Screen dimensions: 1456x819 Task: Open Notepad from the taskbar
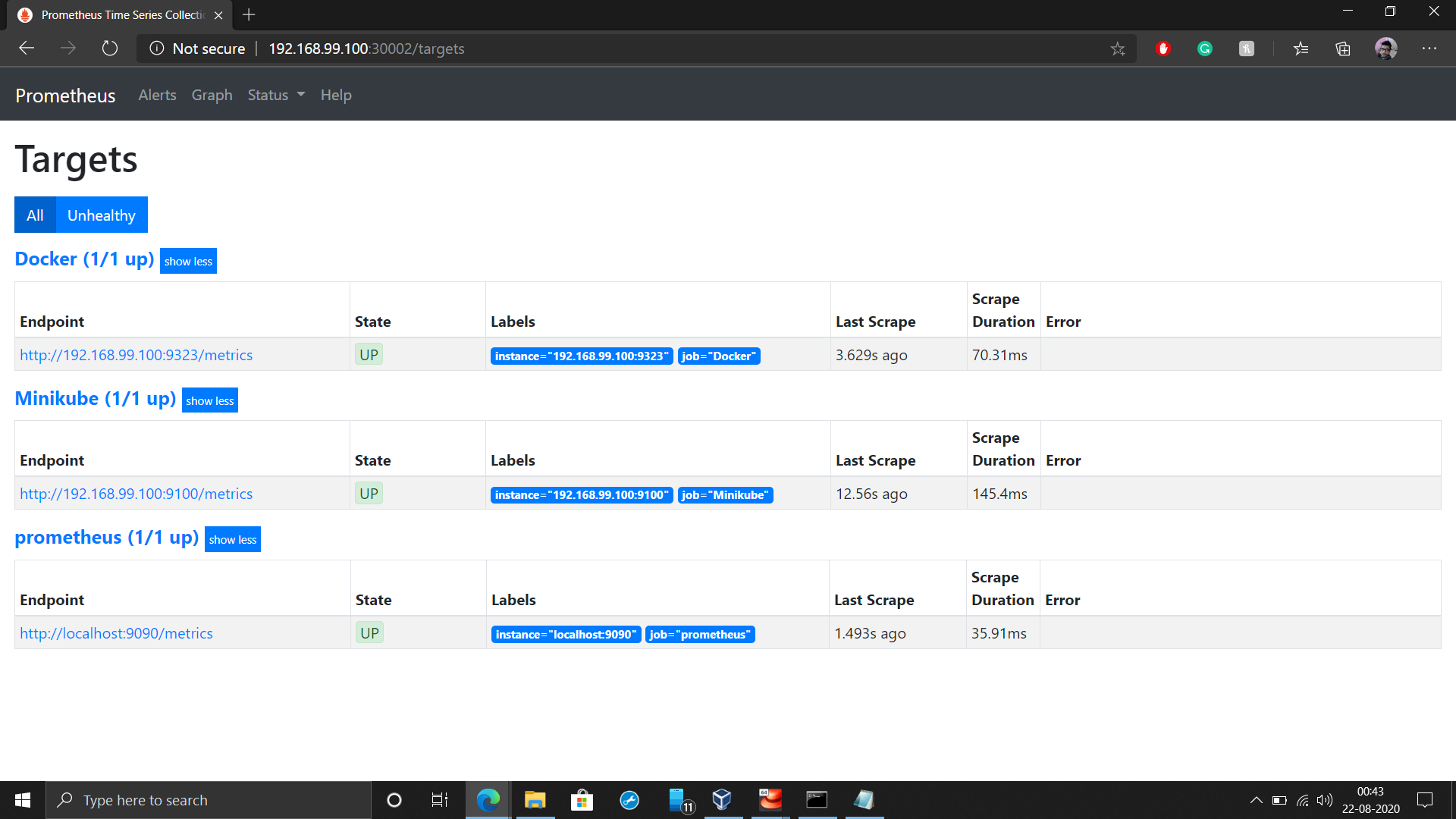pos(864,799)
